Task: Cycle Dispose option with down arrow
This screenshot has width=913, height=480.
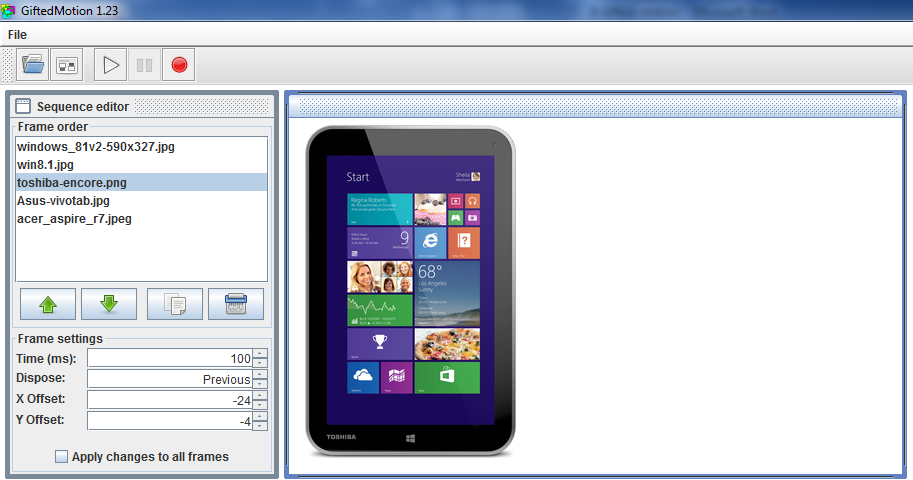Action: coord(260,384)
